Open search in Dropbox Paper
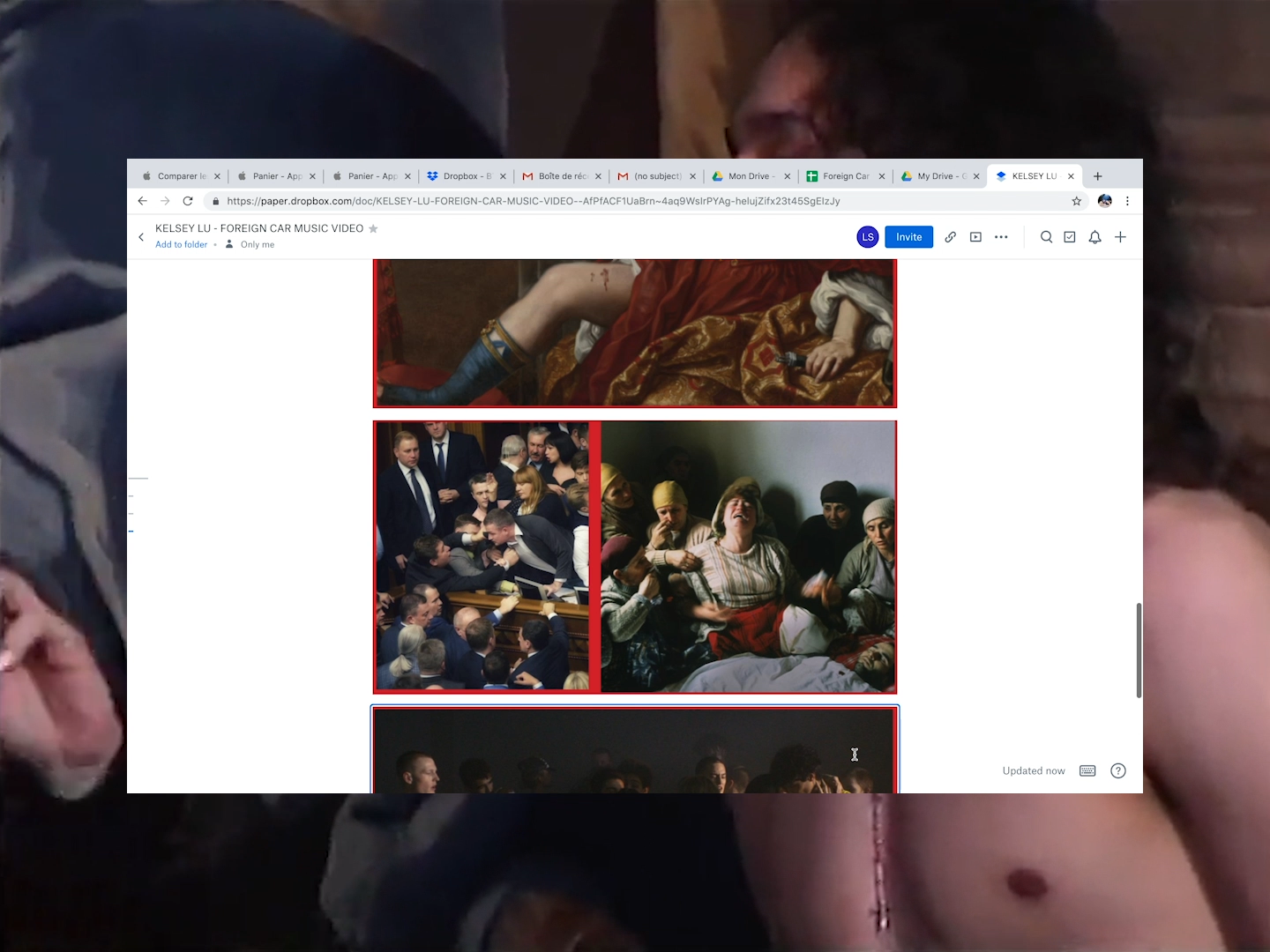The width and height of the screenshot is (1270, 952). (x=1046, y=237)
